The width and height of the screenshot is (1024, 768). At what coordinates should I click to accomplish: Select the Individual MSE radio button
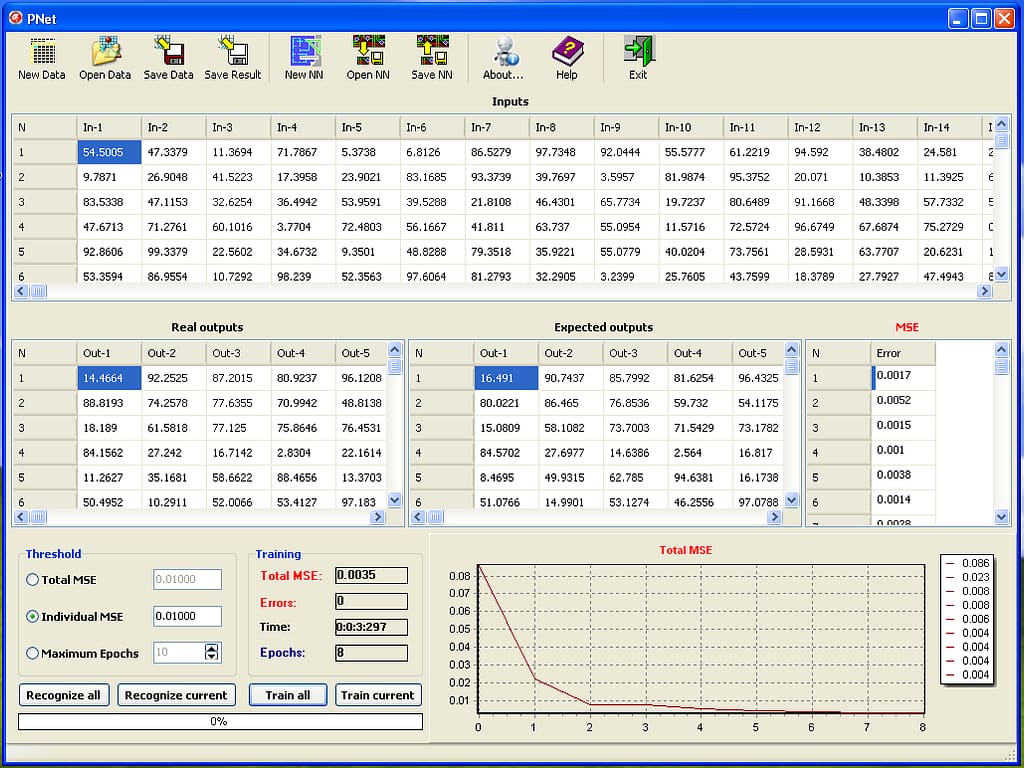coord(32,616)
